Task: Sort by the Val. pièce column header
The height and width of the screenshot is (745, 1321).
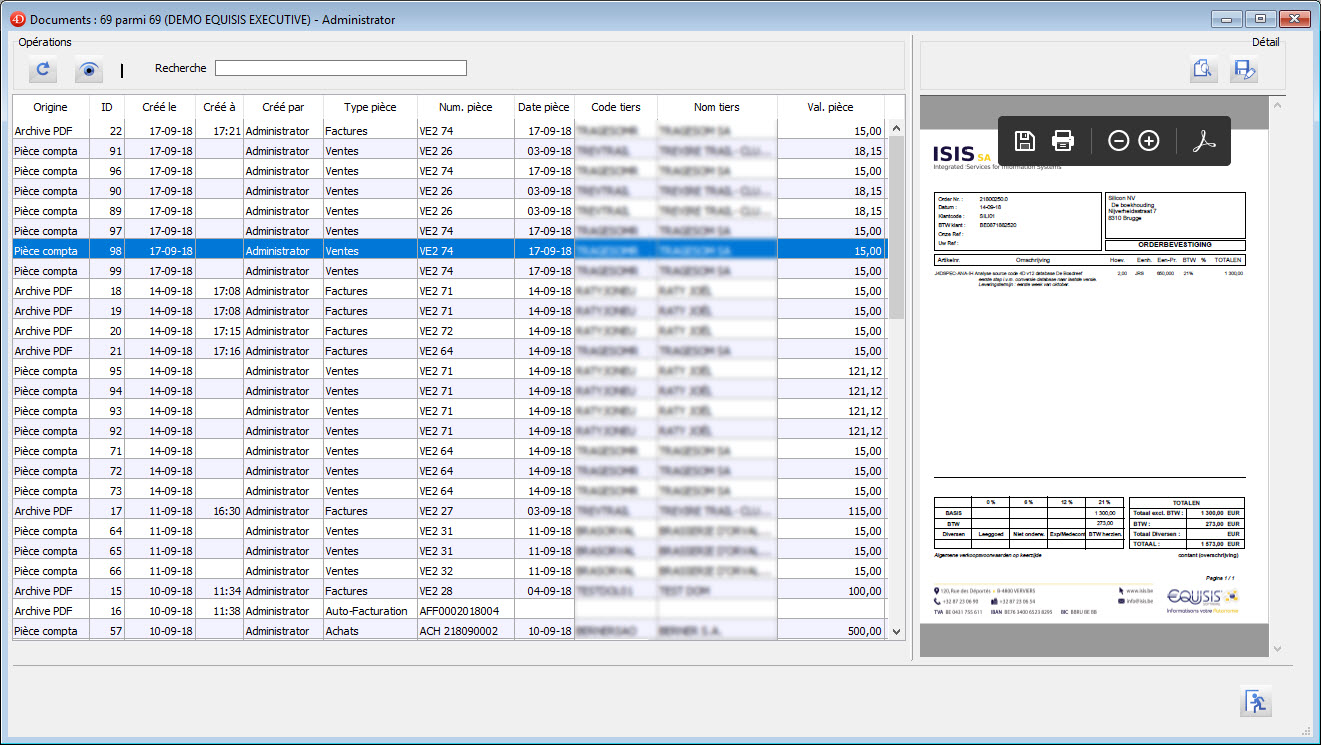Action: pyautogui.click(x=830, y=107)
